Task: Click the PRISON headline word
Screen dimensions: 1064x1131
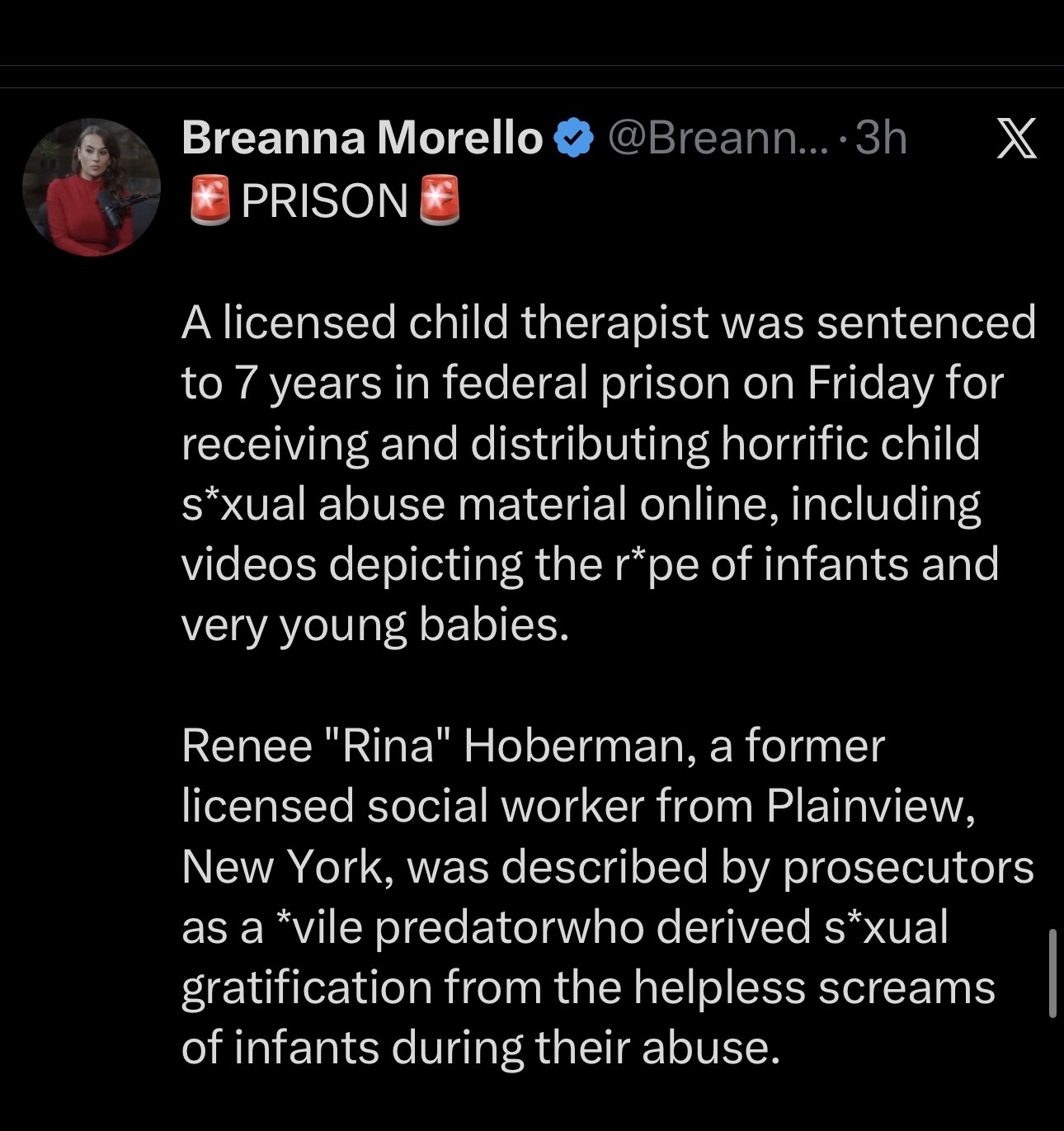Action: (324, 200)
